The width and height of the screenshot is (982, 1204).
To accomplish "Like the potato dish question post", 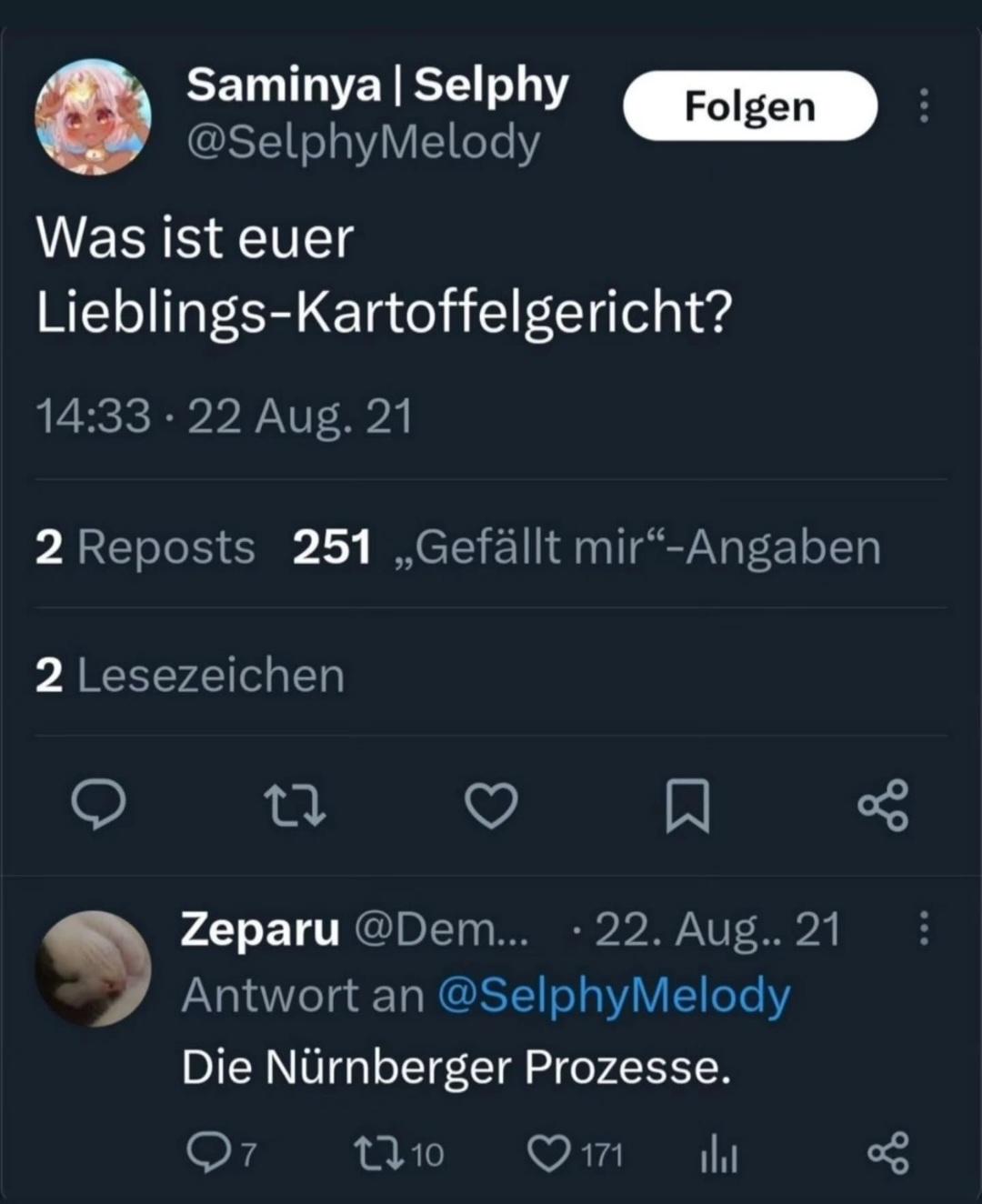I will (x=491, y=806).
